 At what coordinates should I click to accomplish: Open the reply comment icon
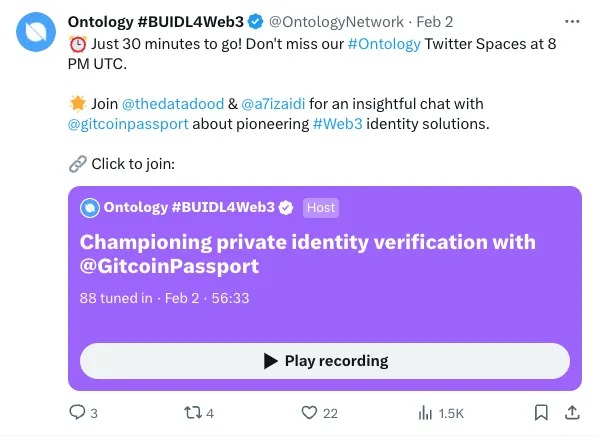click(77, 412)
